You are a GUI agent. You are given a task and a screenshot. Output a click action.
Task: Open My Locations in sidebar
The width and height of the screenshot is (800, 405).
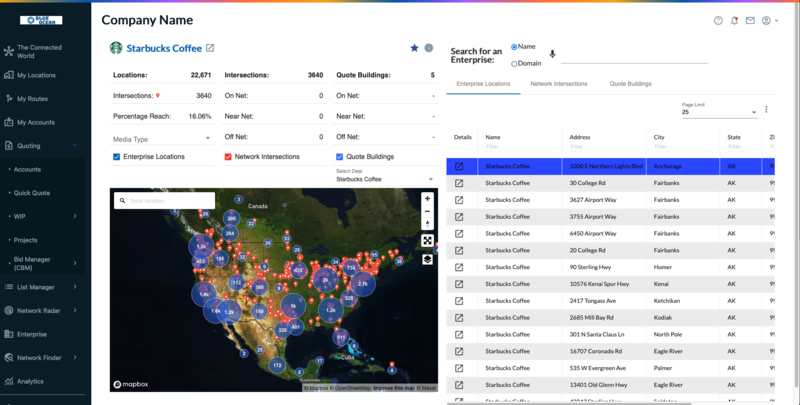(36, 75)
